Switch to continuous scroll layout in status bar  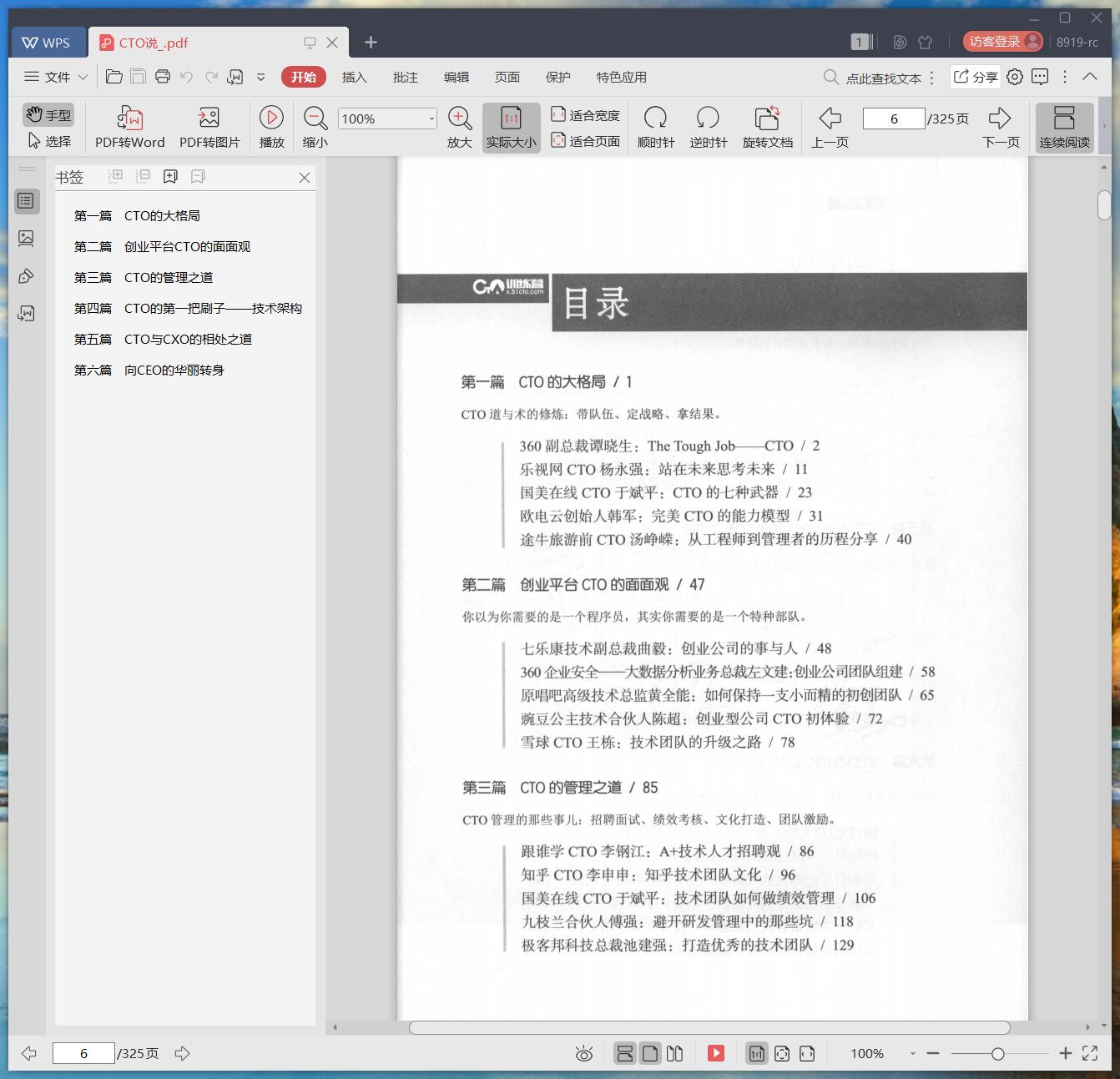[625, 1053]
